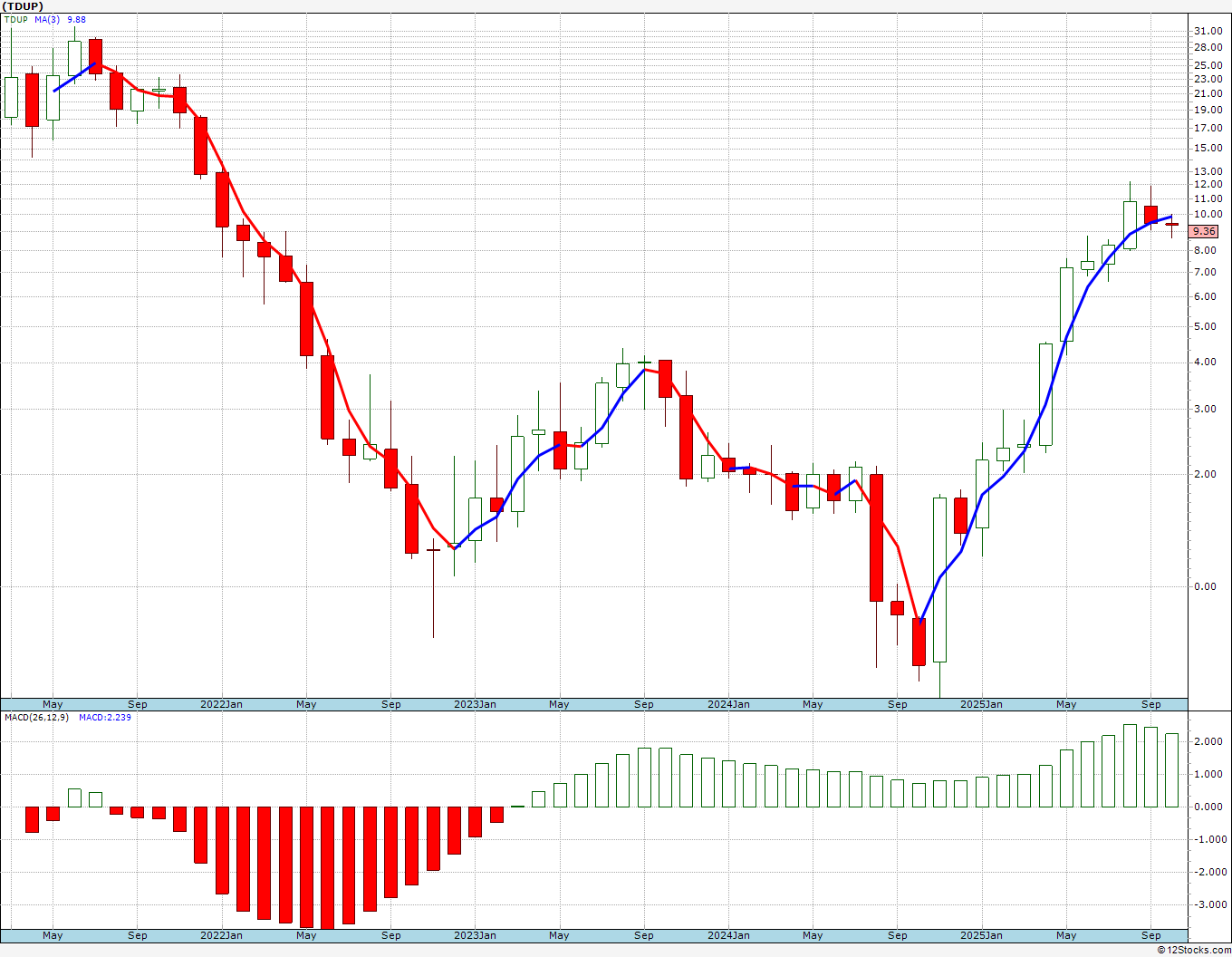The image size is (1232, 957).
Task: Click the 8.00 price axis label
Action: click(x=1207, y=250)
